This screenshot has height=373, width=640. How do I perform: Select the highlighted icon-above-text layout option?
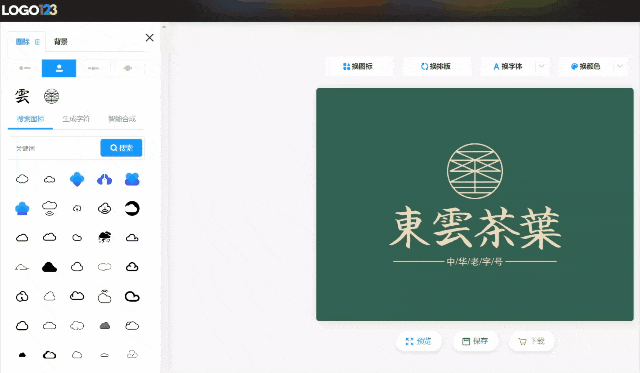[x=59, y=68]
